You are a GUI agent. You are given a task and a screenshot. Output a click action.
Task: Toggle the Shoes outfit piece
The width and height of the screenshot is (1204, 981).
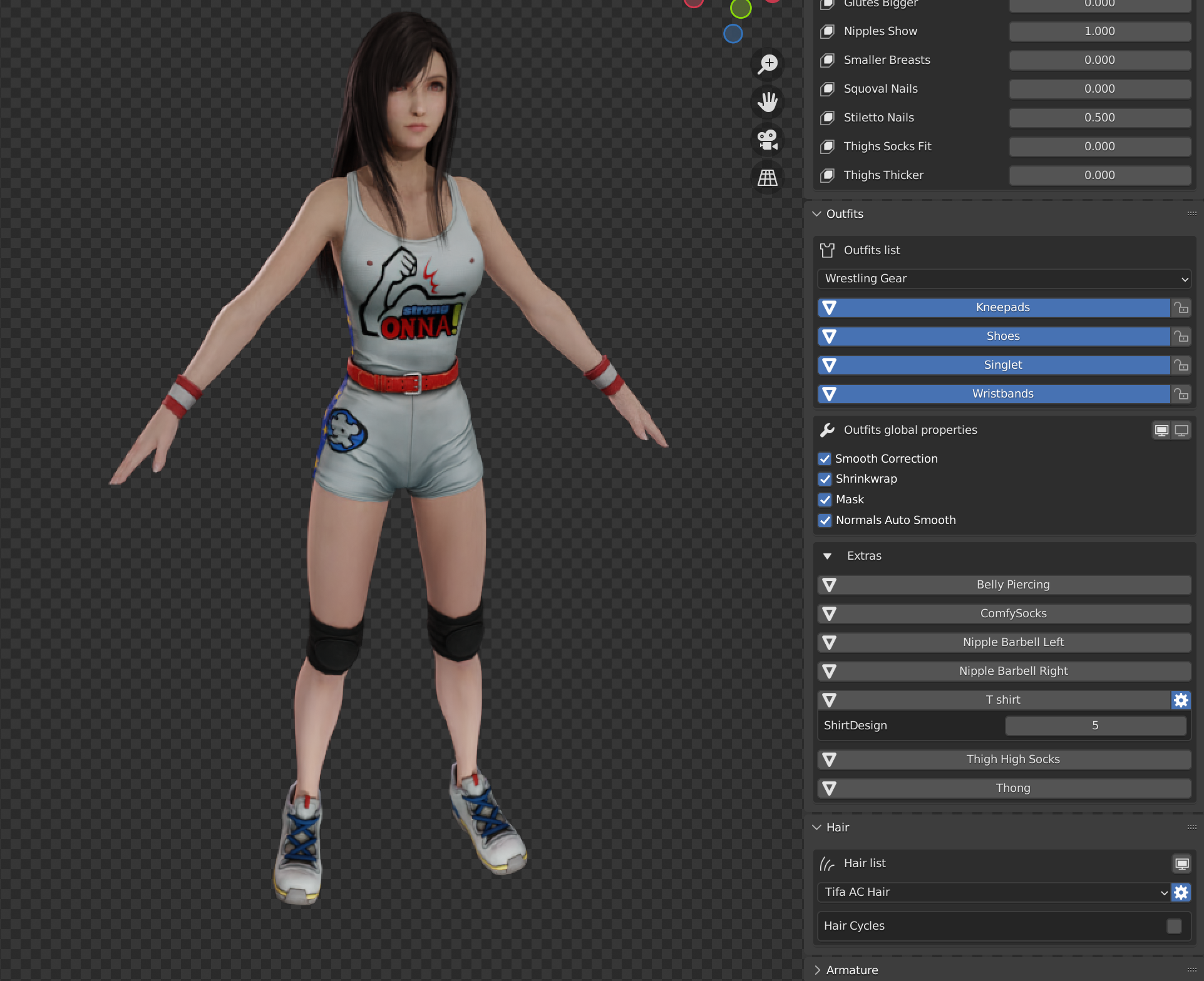pos(994,336)
